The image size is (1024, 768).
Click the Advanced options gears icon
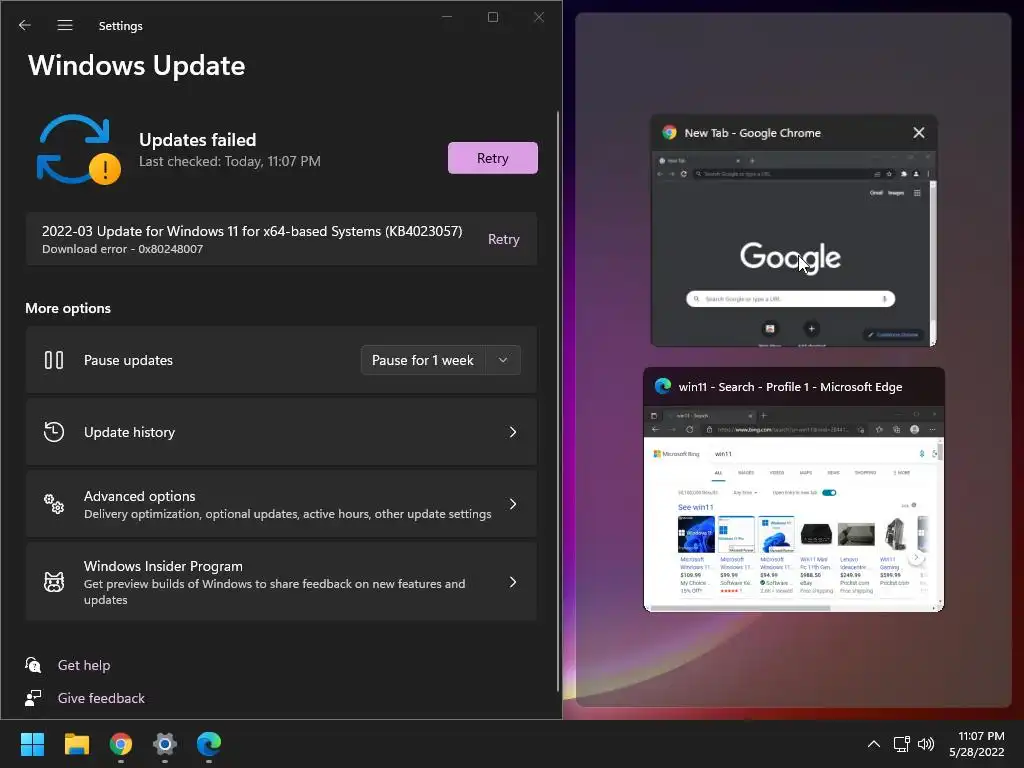(54, 504)
